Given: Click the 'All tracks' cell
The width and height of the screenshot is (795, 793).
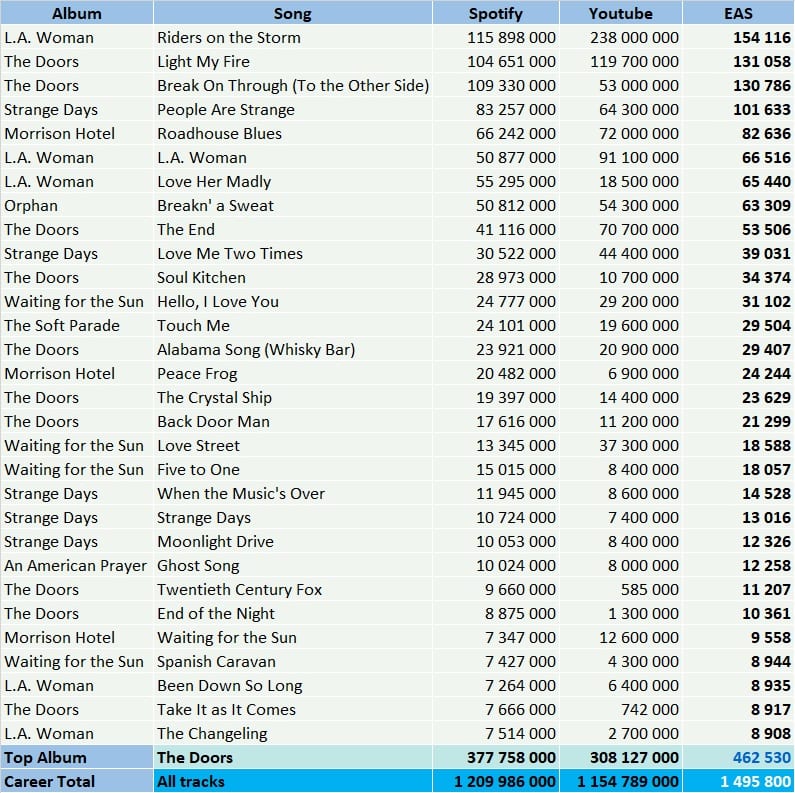Looking at the screenshot, I should pyautogui.click(x=293, y=781).
